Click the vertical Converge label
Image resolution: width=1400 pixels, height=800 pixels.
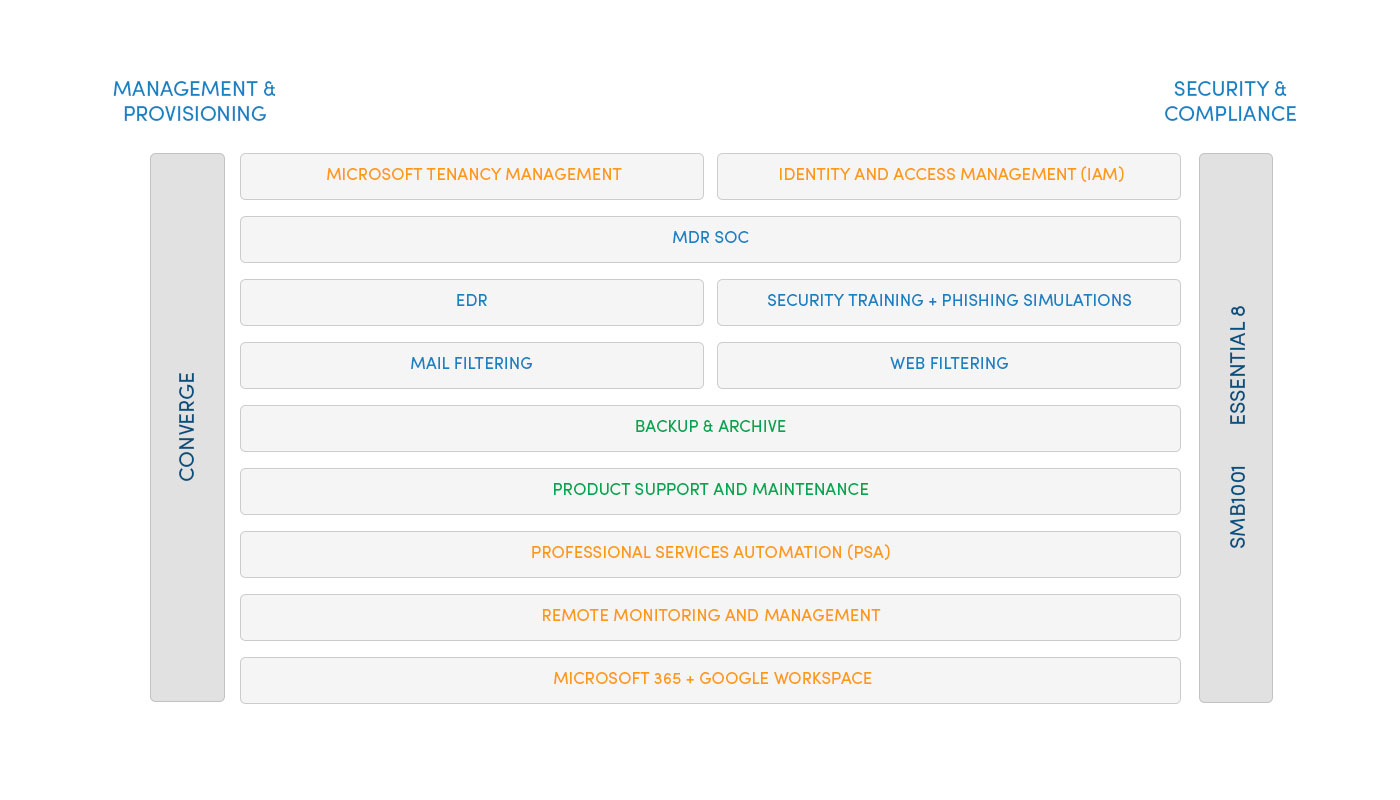click(x=187, y=427)
